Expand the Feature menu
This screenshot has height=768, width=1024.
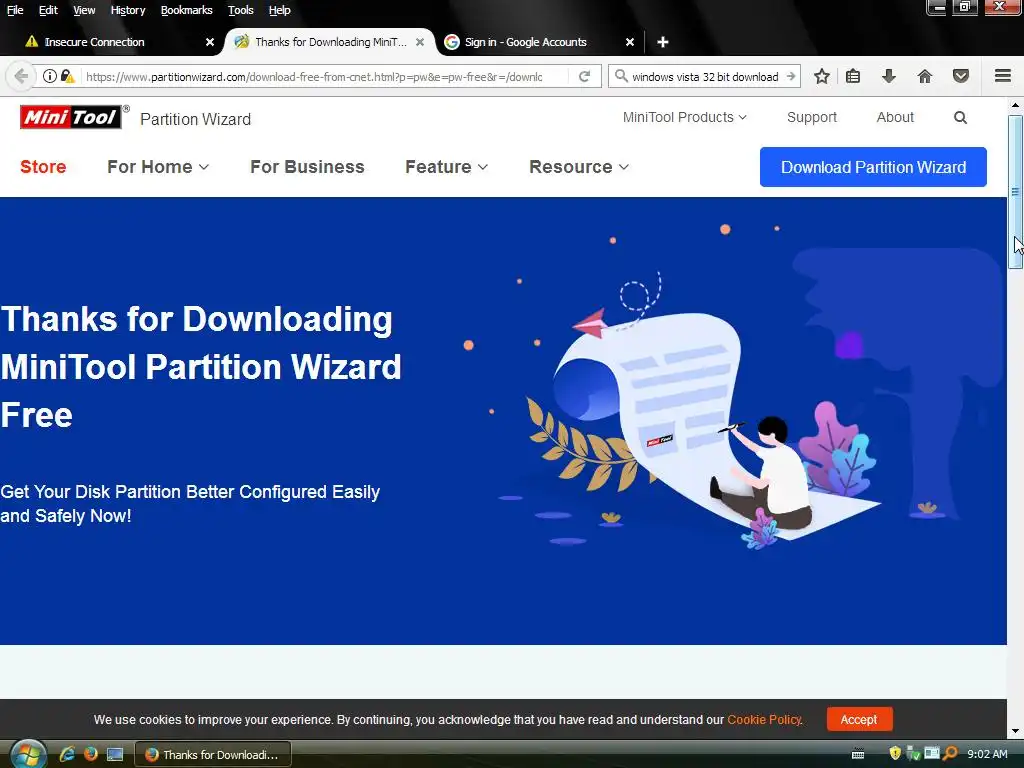tap(447, 167)
